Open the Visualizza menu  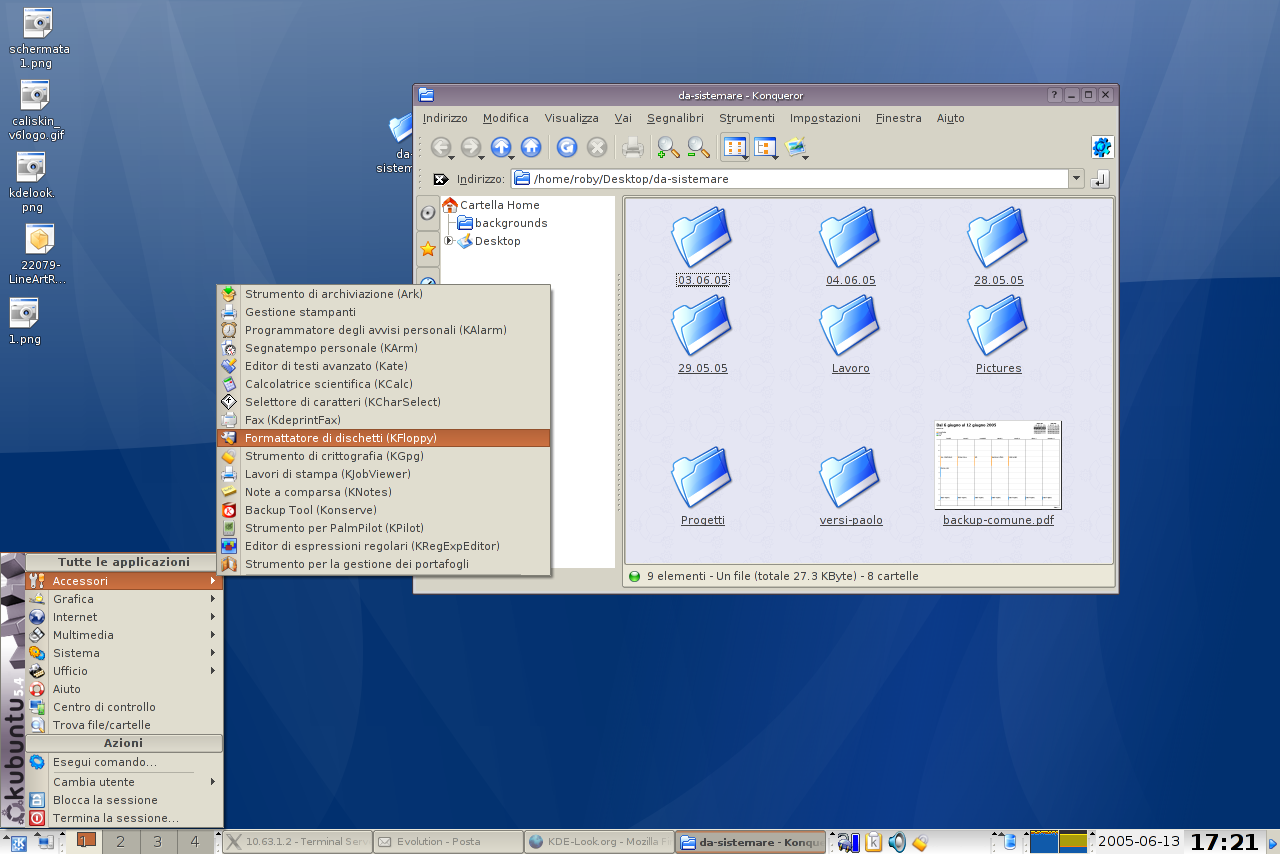coord(571,118)
